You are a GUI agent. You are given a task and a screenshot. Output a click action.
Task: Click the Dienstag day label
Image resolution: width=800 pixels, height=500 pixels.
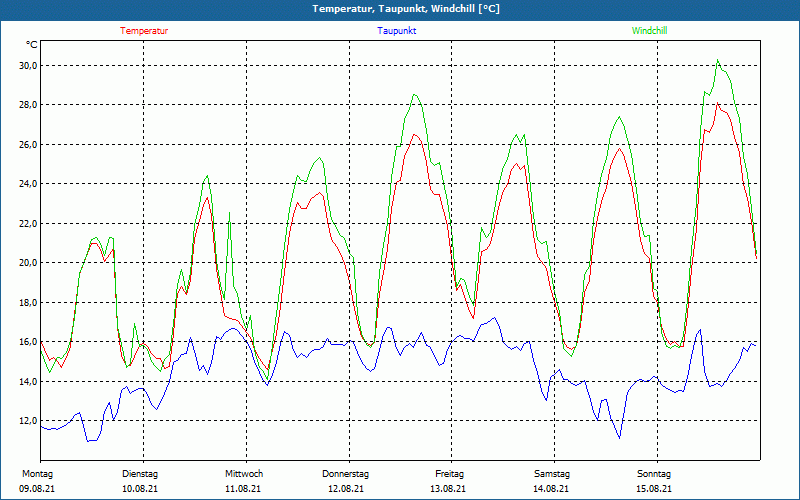tap(140, 474)
